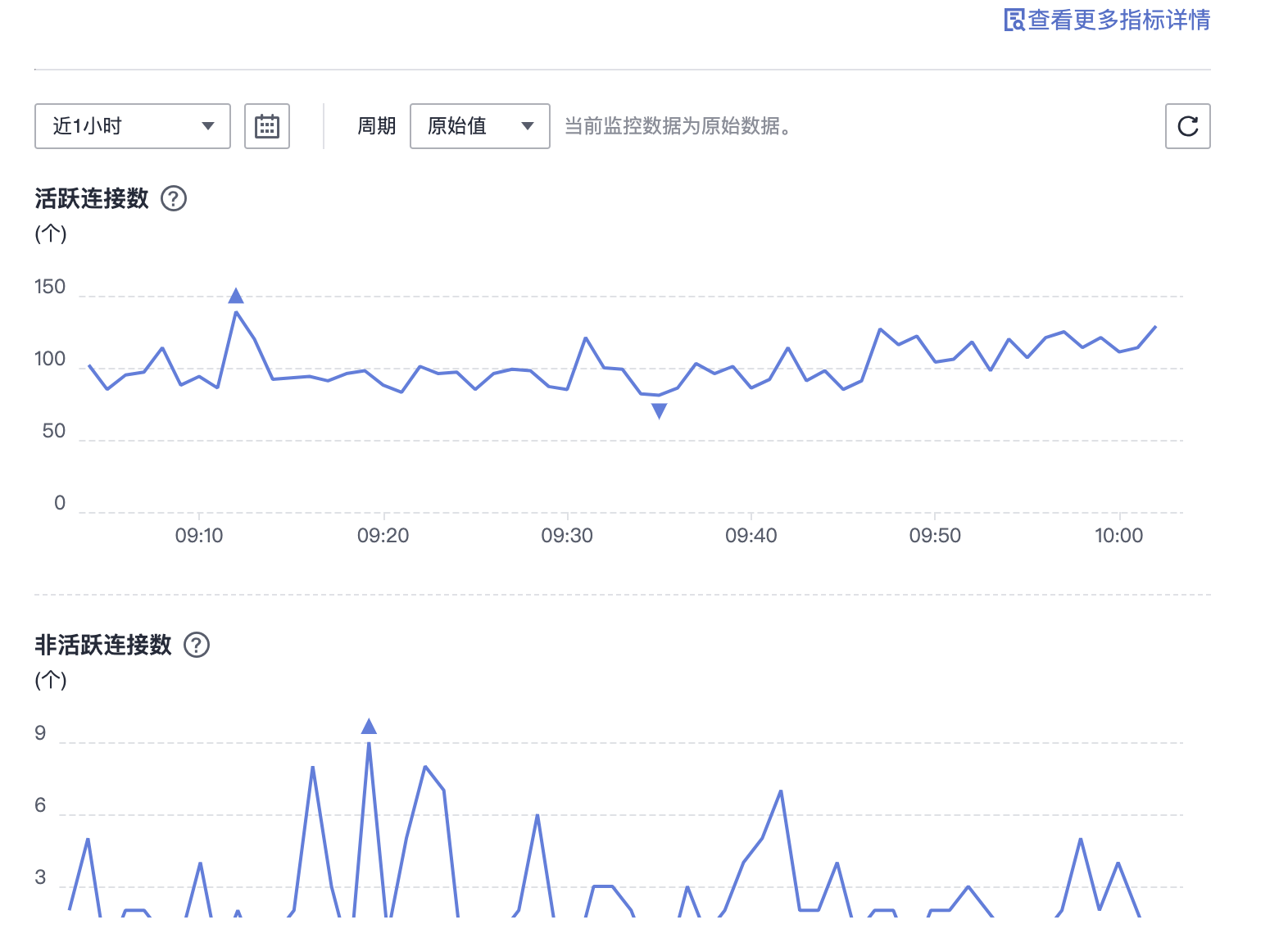Click the 09:30 axis label
Viewport: 1288px width, 947px height.
pyautogui.click(x=567, y=536)
